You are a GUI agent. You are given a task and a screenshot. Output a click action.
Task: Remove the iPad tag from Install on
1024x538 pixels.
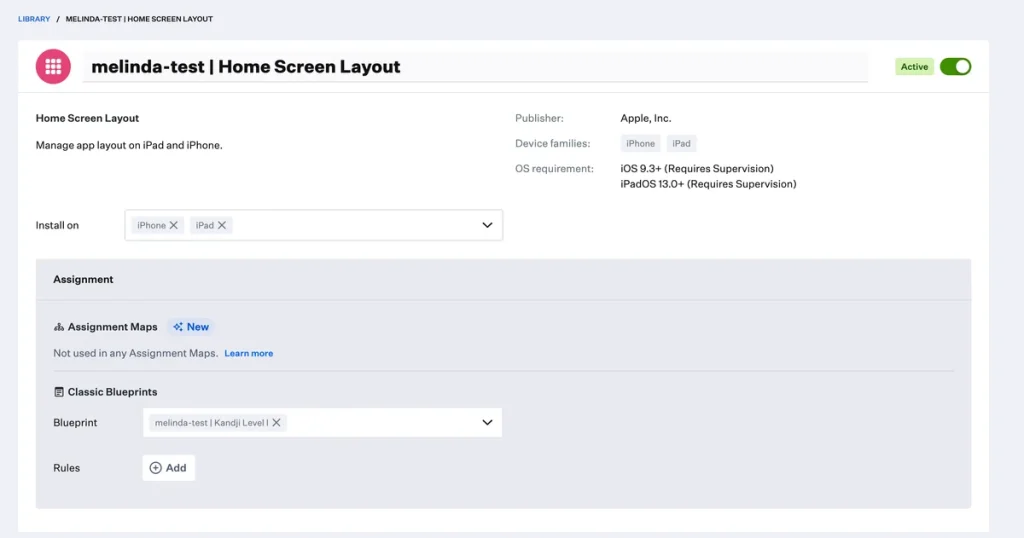(222, 226)
